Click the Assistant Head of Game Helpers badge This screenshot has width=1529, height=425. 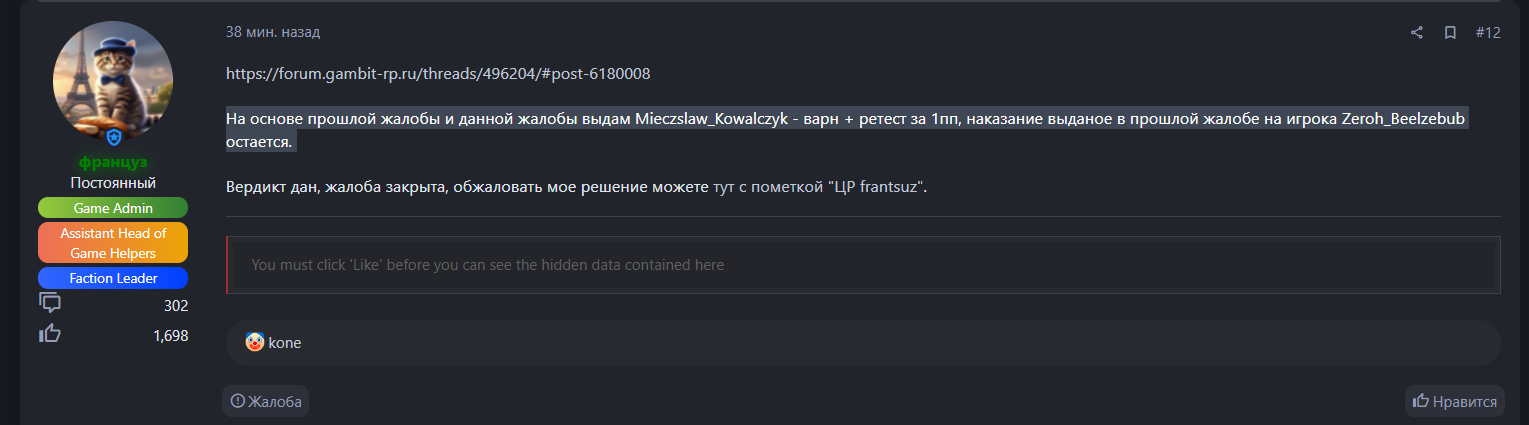pos(113,243)
